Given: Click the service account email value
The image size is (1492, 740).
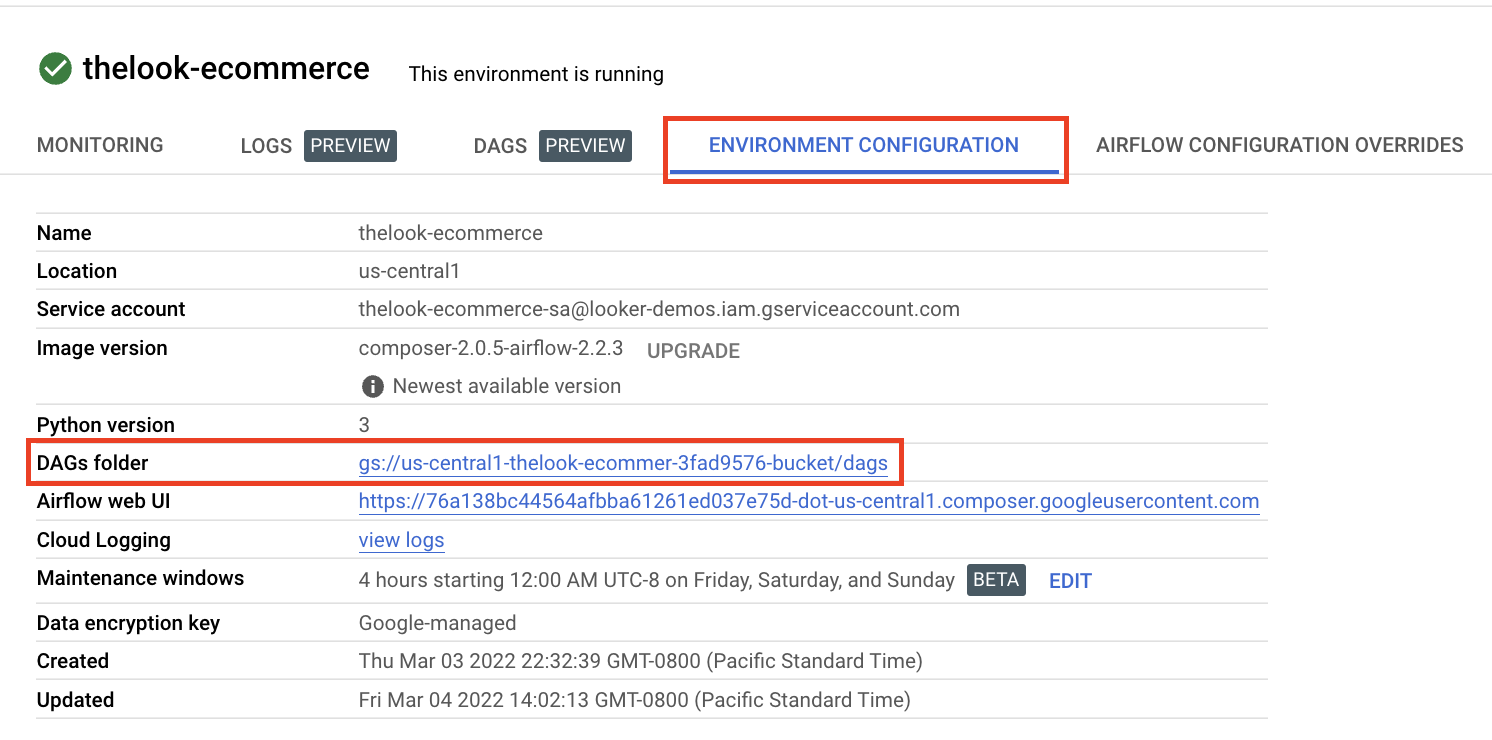Looking at the screenshot, I should (659, 309).
